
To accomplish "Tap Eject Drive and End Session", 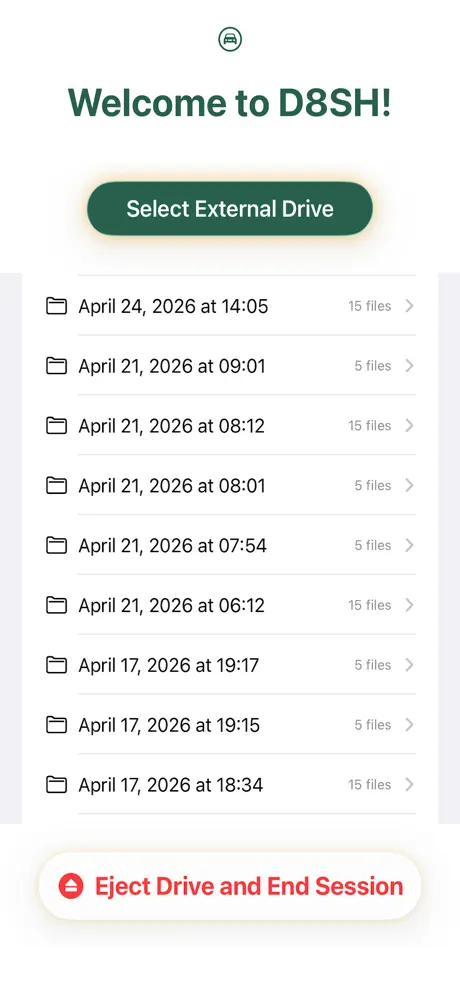I will (x=230, y=886).
